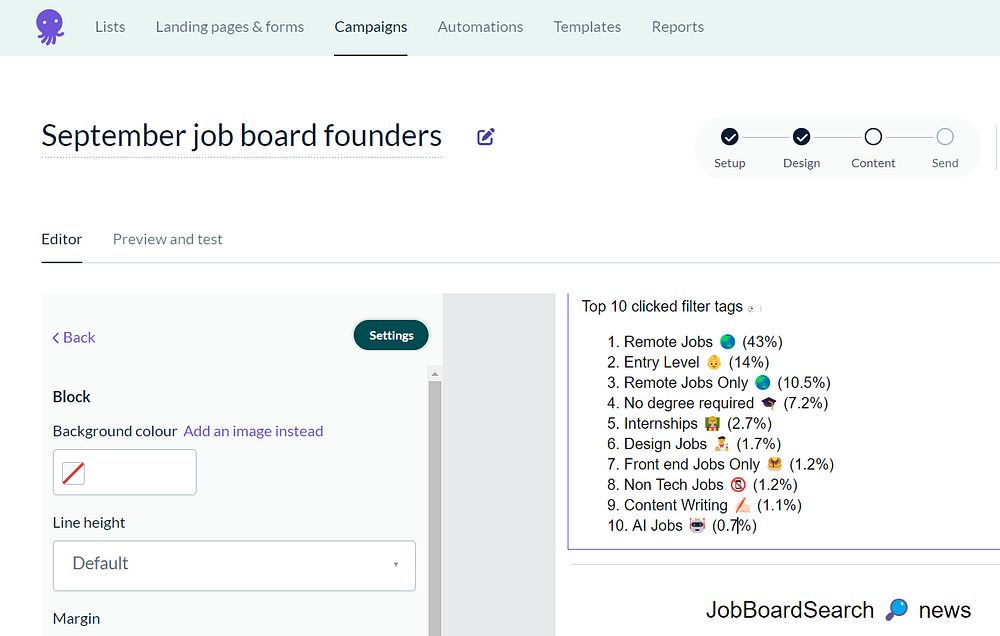
Task: Select the Editor tab
Action: (62, 239)
